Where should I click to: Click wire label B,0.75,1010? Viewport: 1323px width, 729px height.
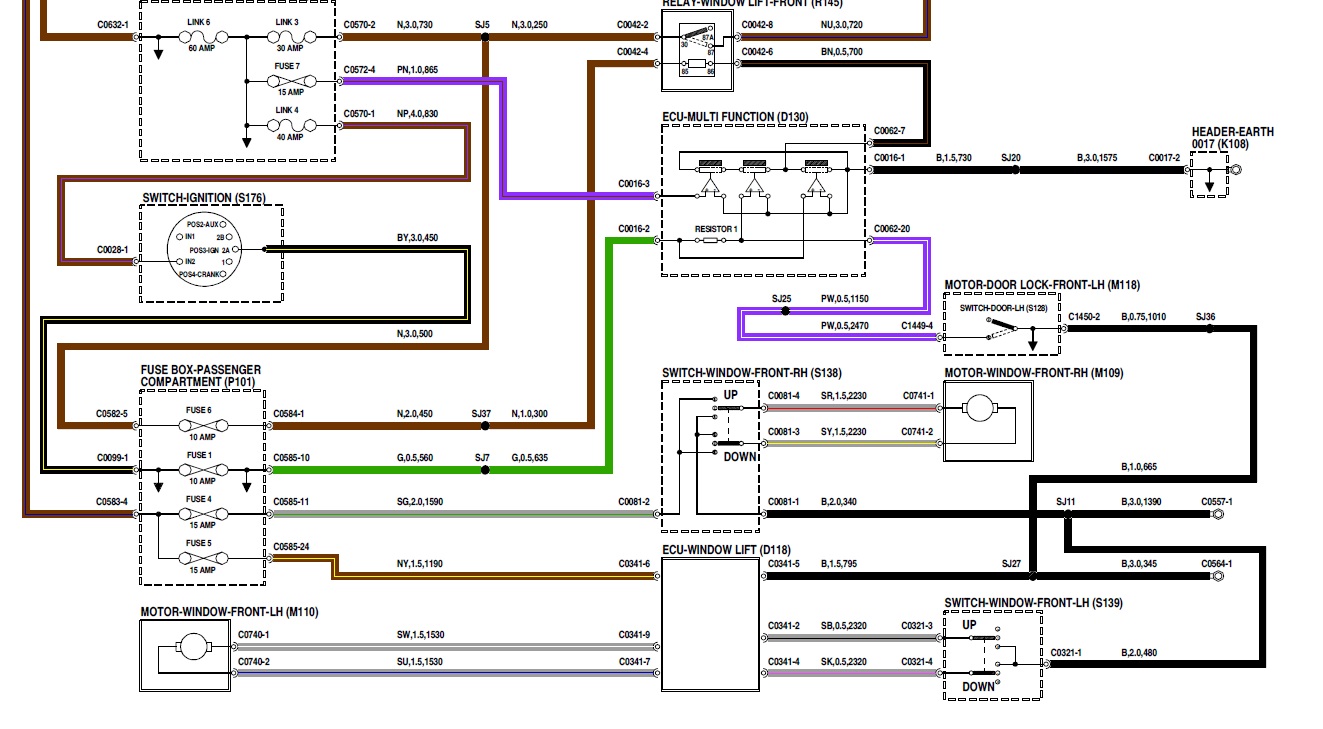(1143, 316)
